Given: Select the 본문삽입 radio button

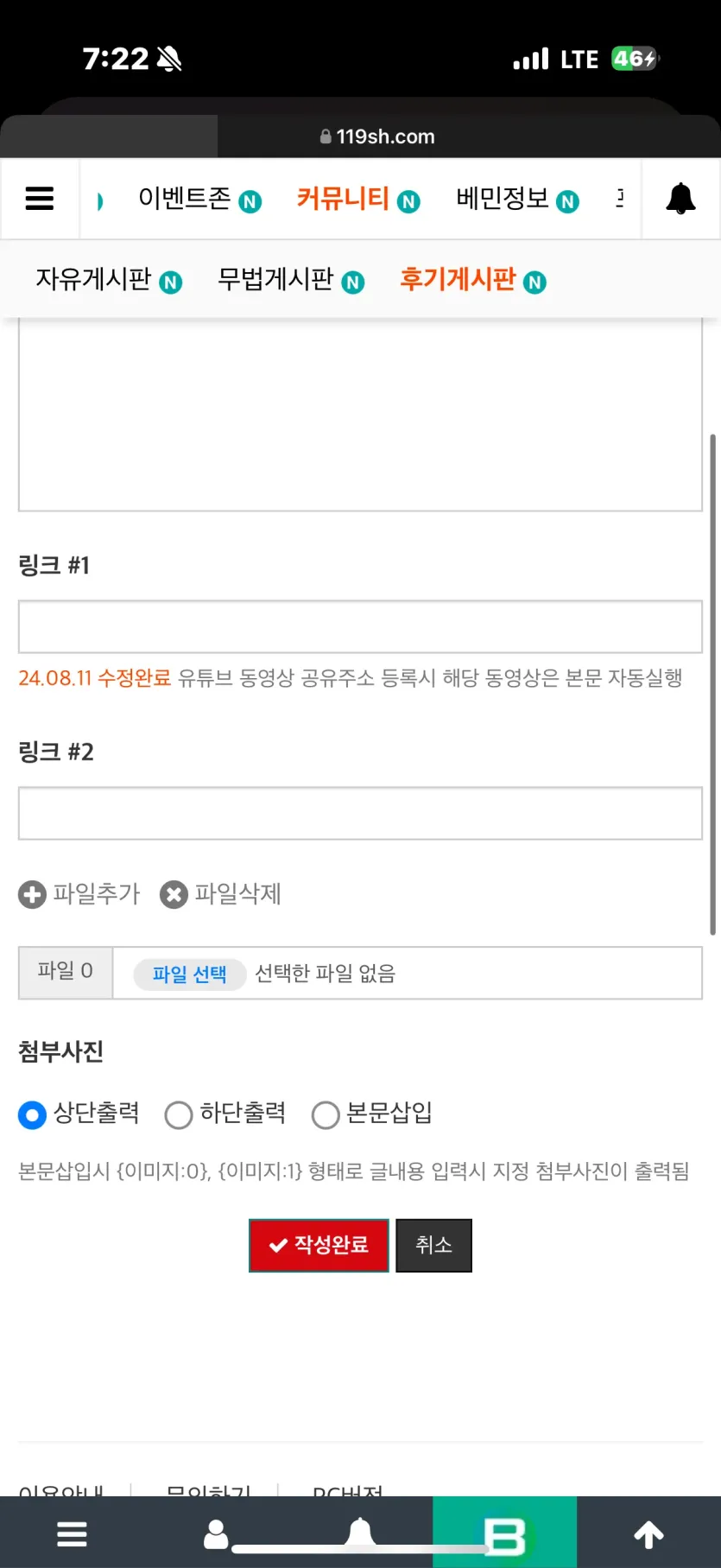Looking at the screenshot, I should (326, 1114).
